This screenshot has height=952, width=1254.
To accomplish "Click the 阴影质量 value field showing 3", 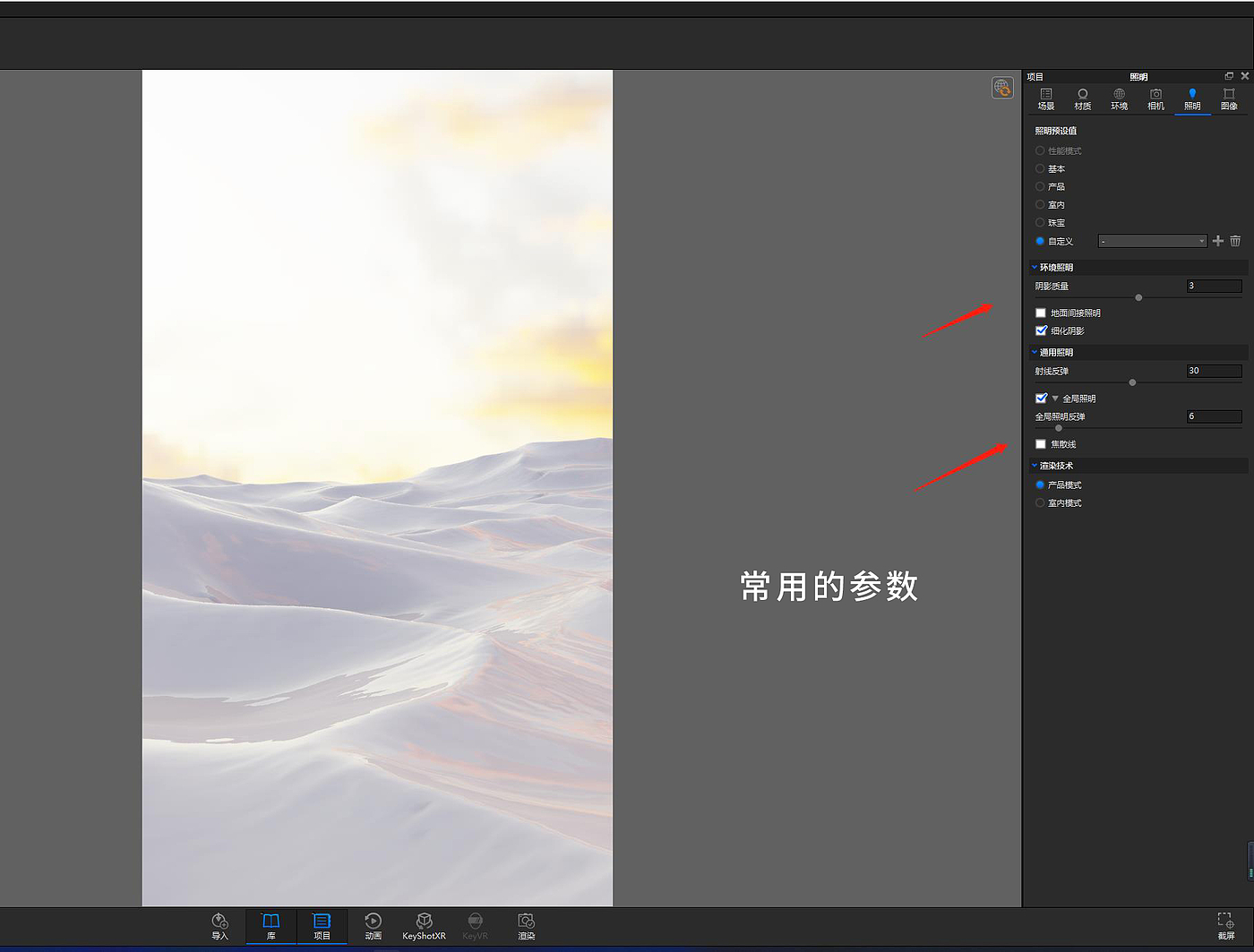I will click(x=1215, y=286).
